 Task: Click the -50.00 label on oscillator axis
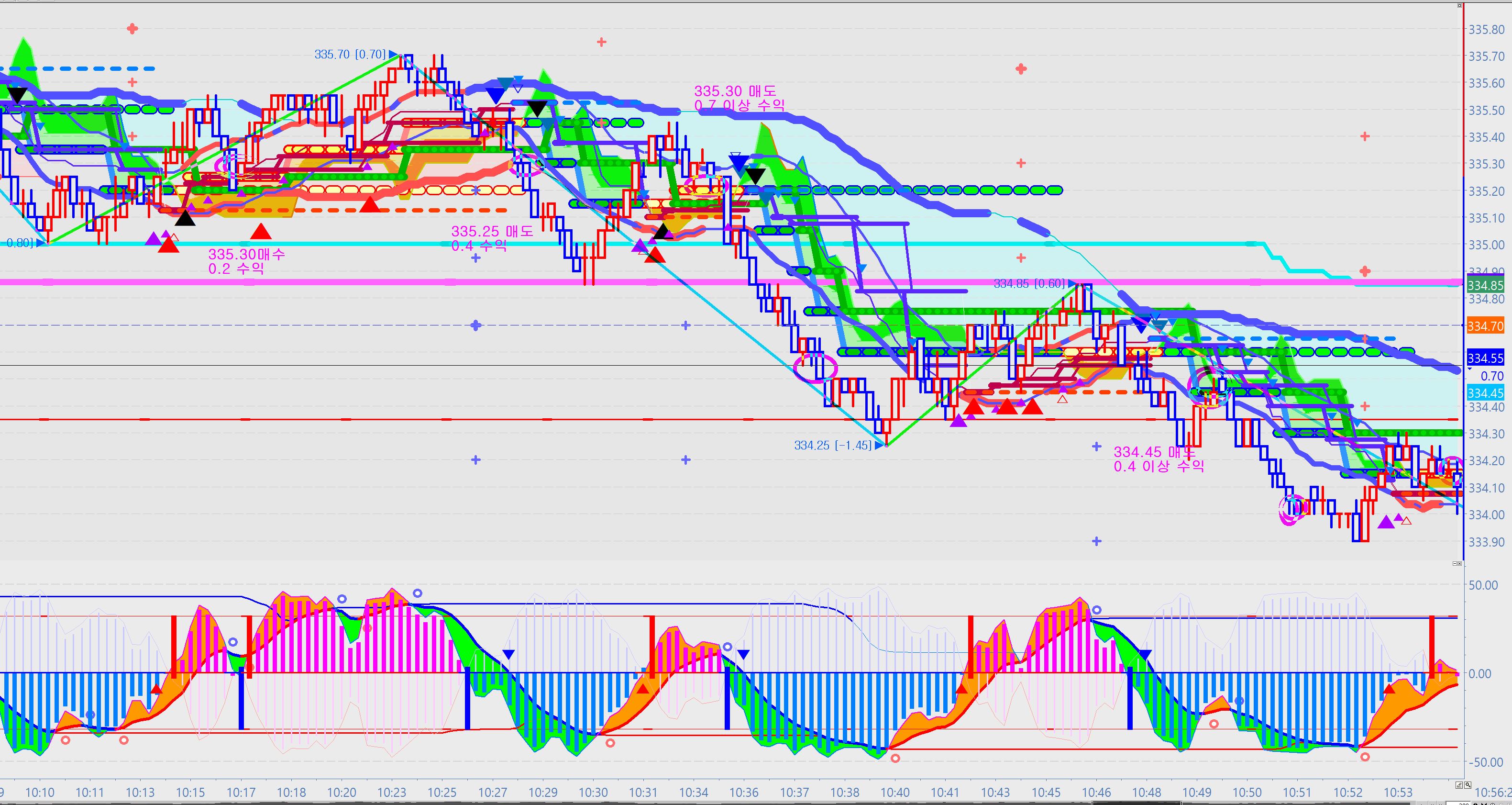[x=1486, y=762]
